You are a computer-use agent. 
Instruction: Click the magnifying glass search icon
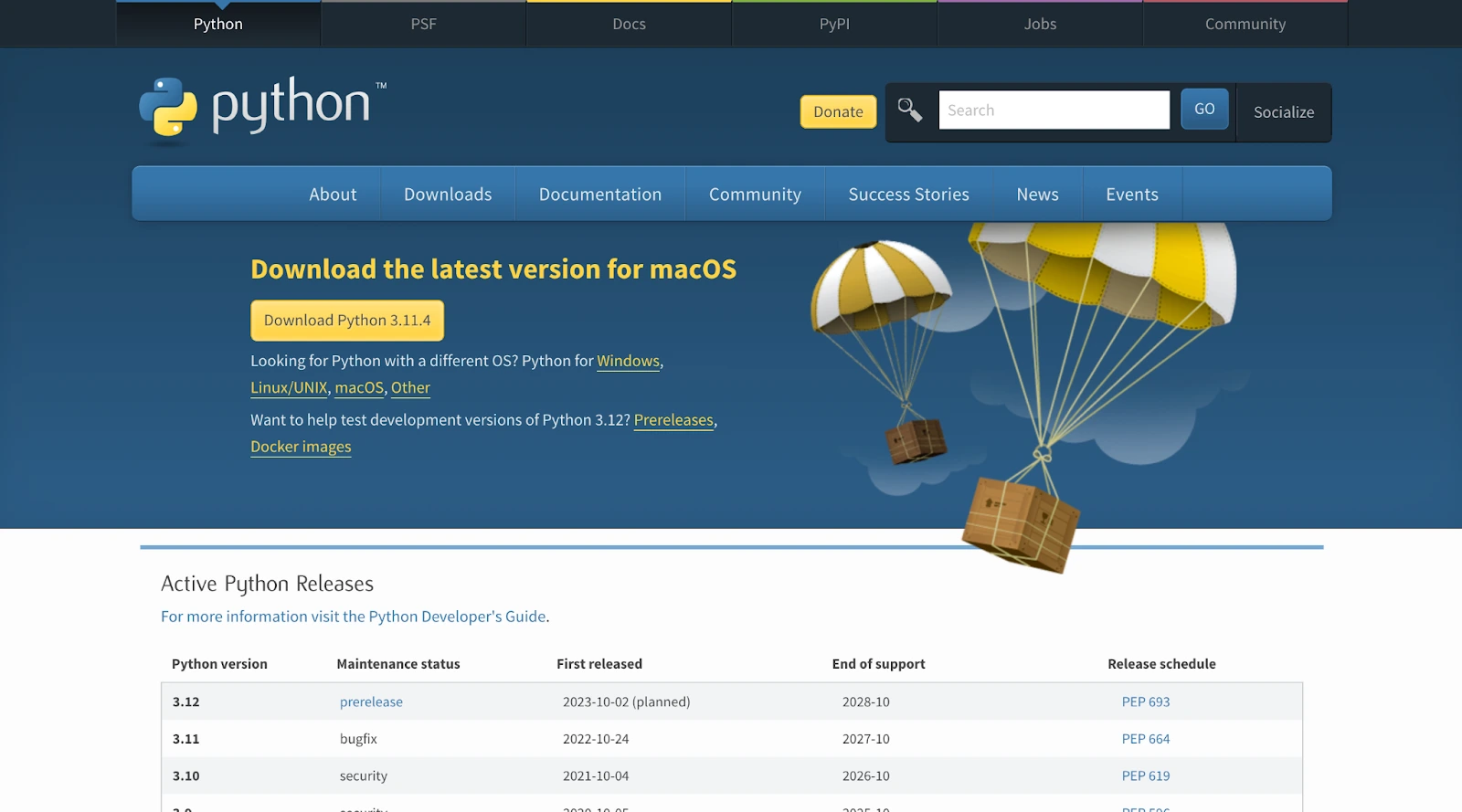[x=909, y=111]
